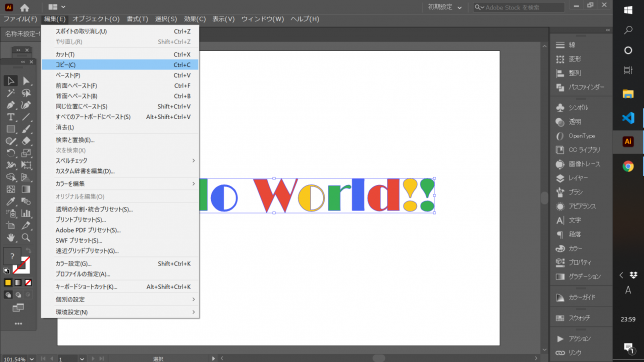The image size is (644, 362).
Task: Search in Adobe Stock field
Action: 519,7
